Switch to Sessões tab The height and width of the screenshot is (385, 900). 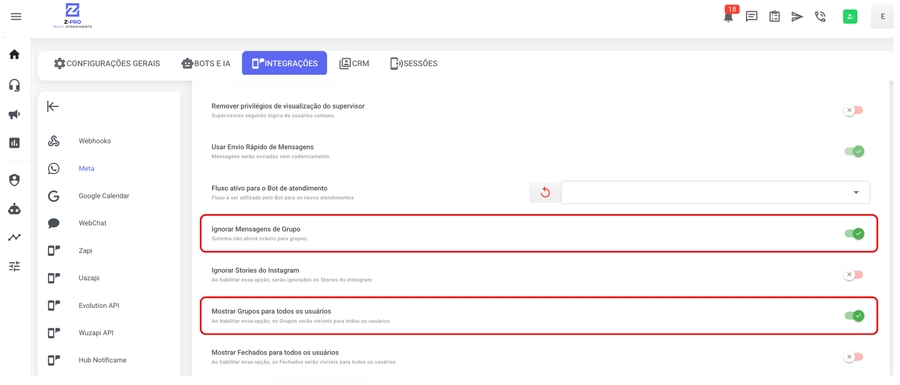(413, 64)
